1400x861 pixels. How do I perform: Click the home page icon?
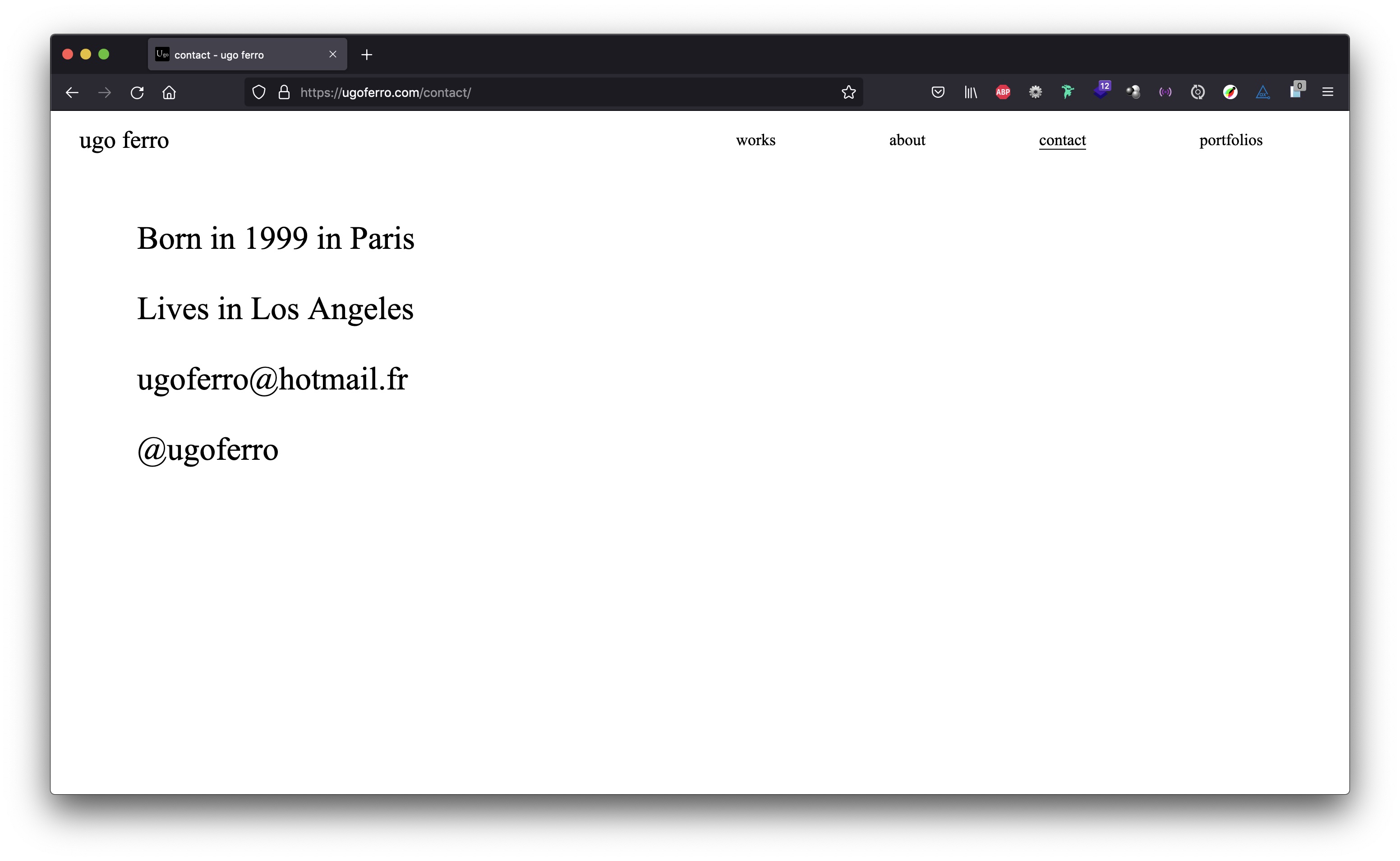coord(170,92)
